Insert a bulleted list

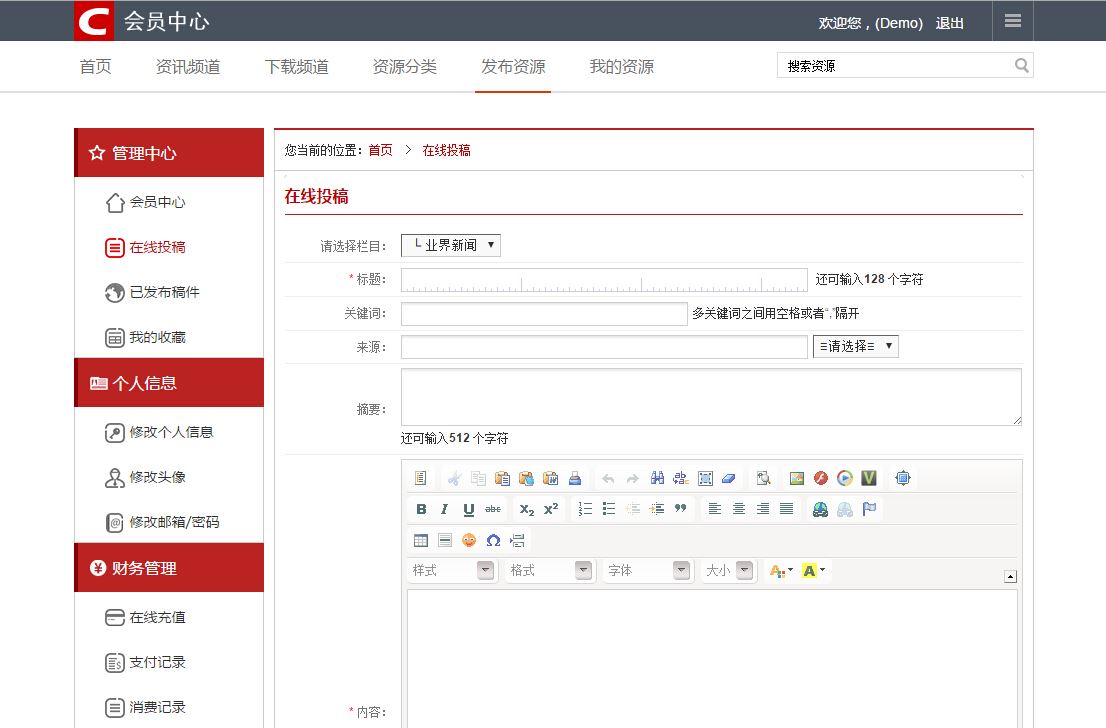tap(609, 509)
